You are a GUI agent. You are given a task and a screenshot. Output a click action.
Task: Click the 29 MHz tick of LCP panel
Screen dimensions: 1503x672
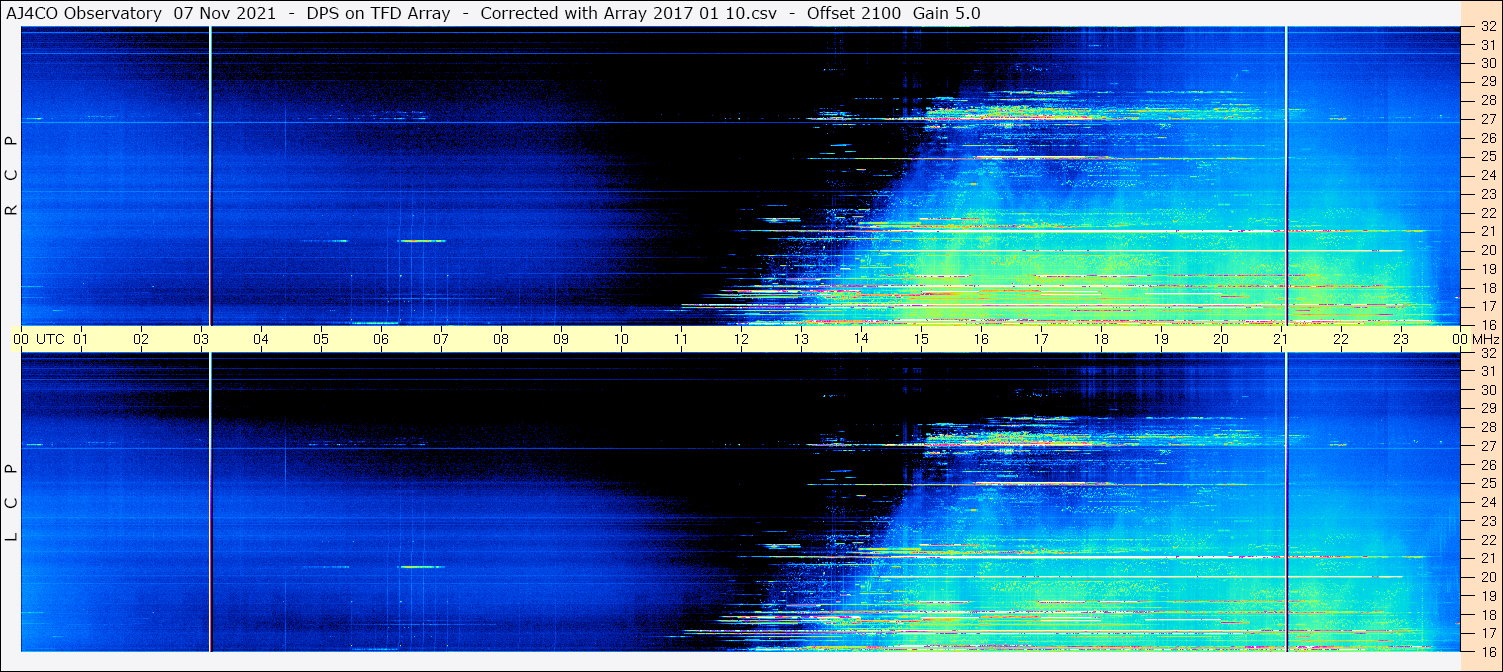1488,409
